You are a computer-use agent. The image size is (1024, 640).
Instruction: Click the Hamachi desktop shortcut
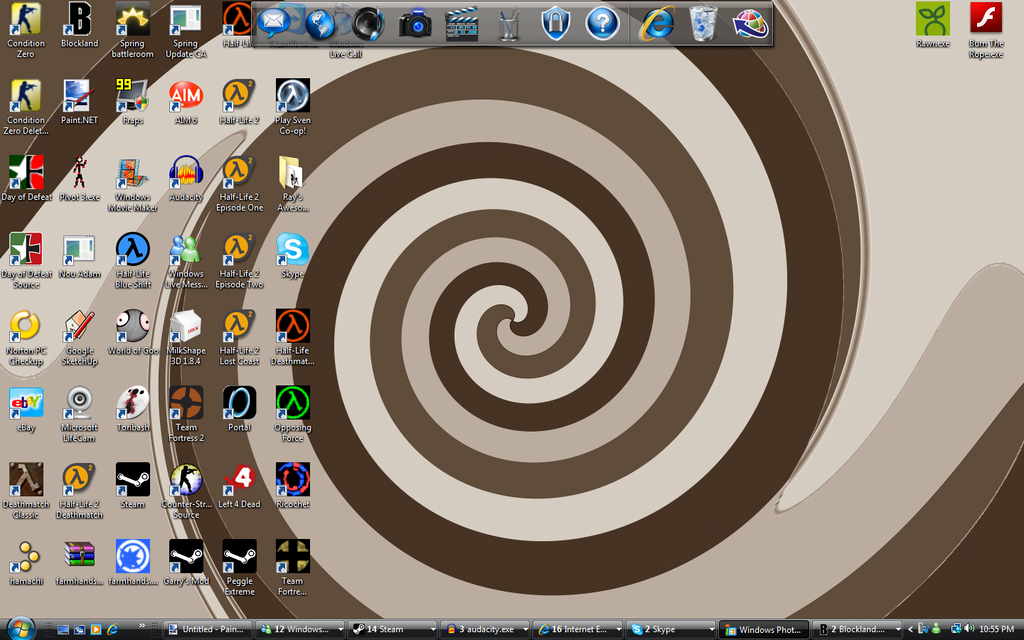click(26, 563)
